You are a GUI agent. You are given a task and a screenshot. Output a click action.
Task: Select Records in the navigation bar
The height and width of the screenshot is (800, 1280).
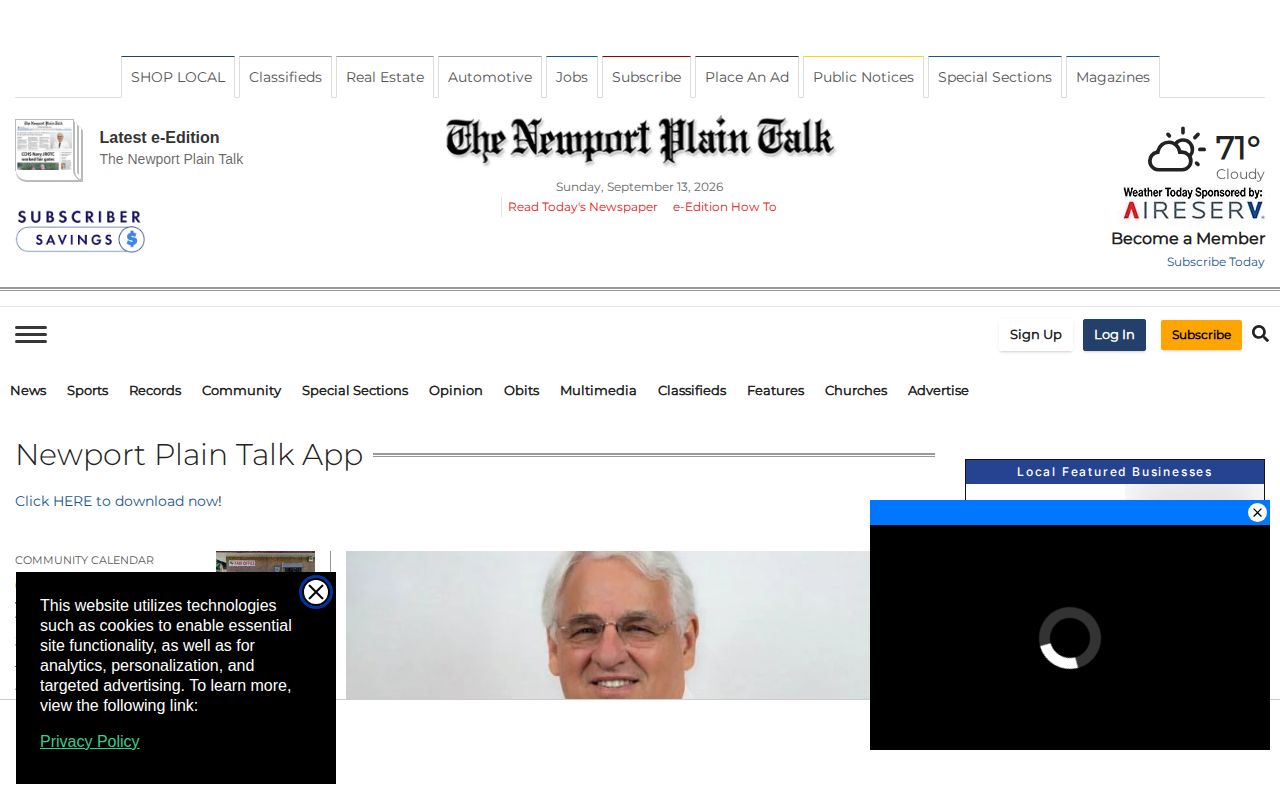155,390
